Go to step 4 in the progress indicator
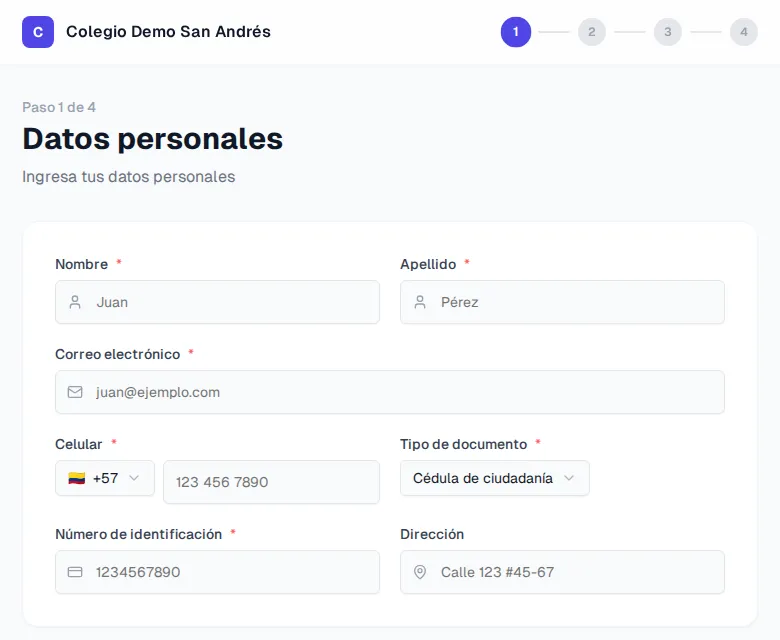 tap(744, 32)
